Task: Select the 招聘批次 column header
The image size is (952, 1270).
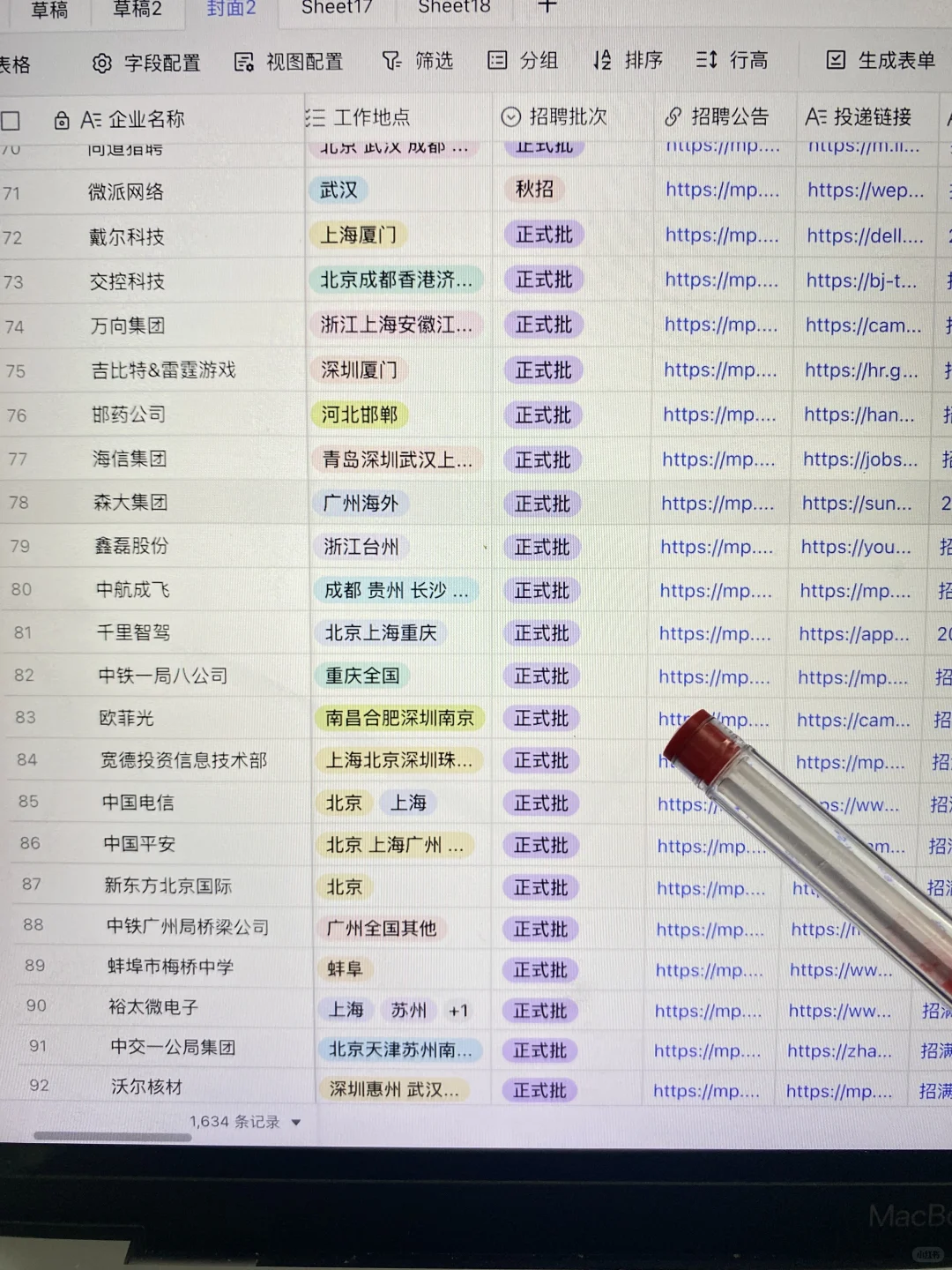Action: 568,116
